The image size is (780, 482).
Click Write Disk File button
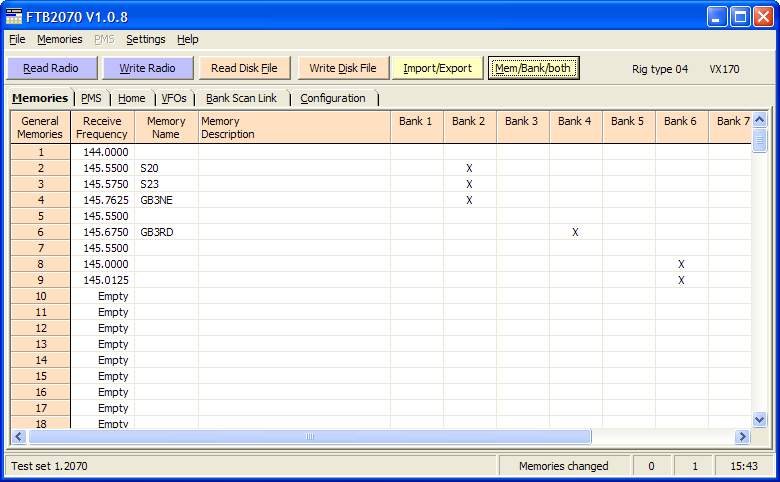click(x=342, y=68)
